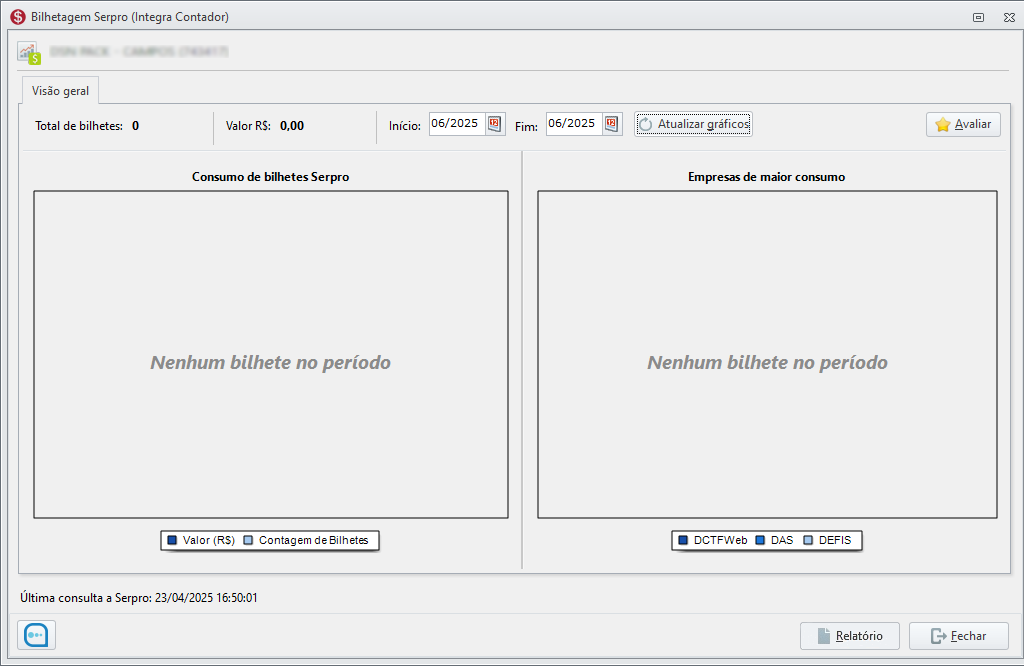Click the empty message in Consumo de bilhetes chart
Screen dimensions: 1024x666
(270, 362)
